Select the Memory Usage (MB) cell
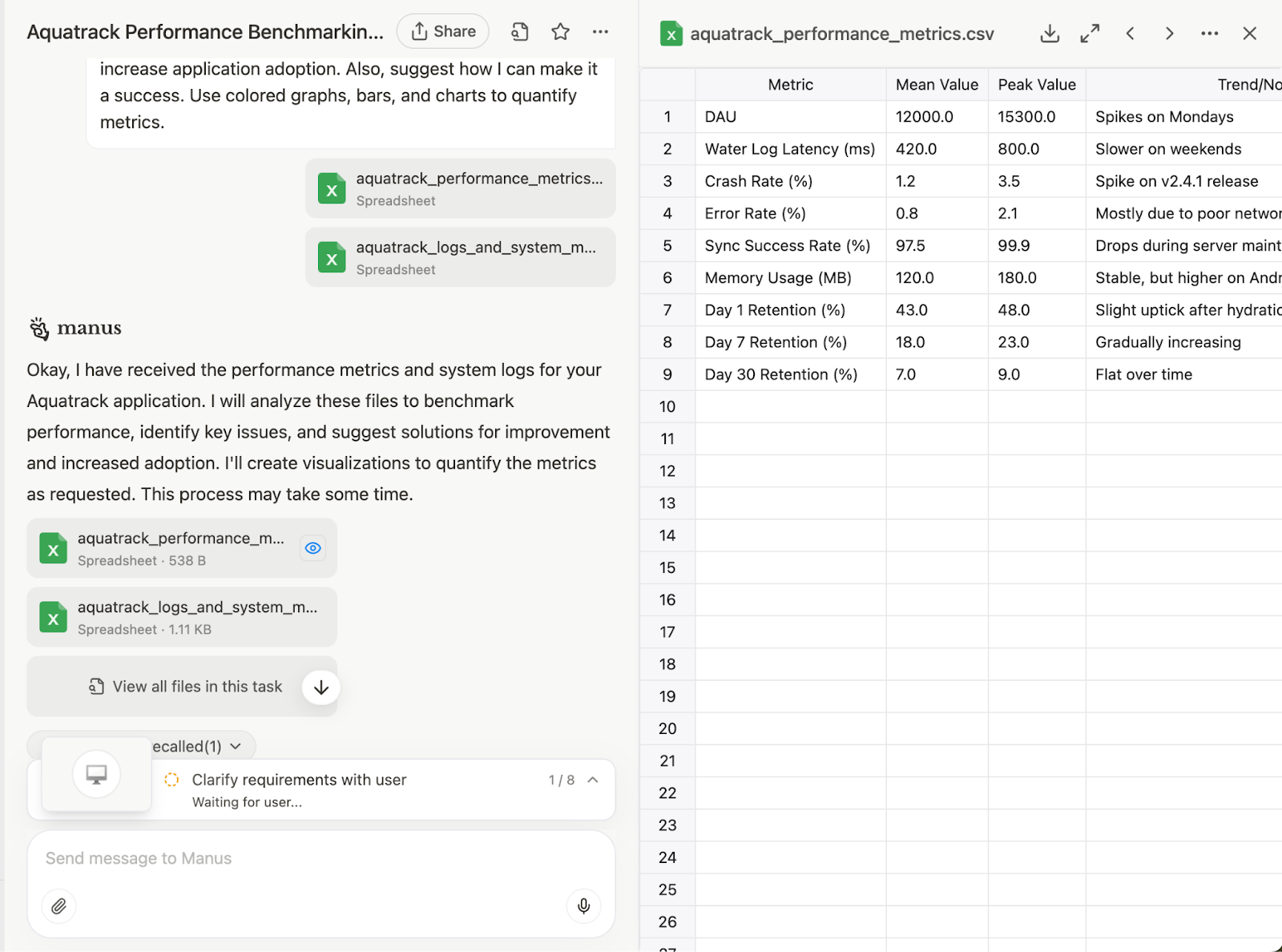The height and width of the screenshot is (952, 1282). tap(791, 278)
